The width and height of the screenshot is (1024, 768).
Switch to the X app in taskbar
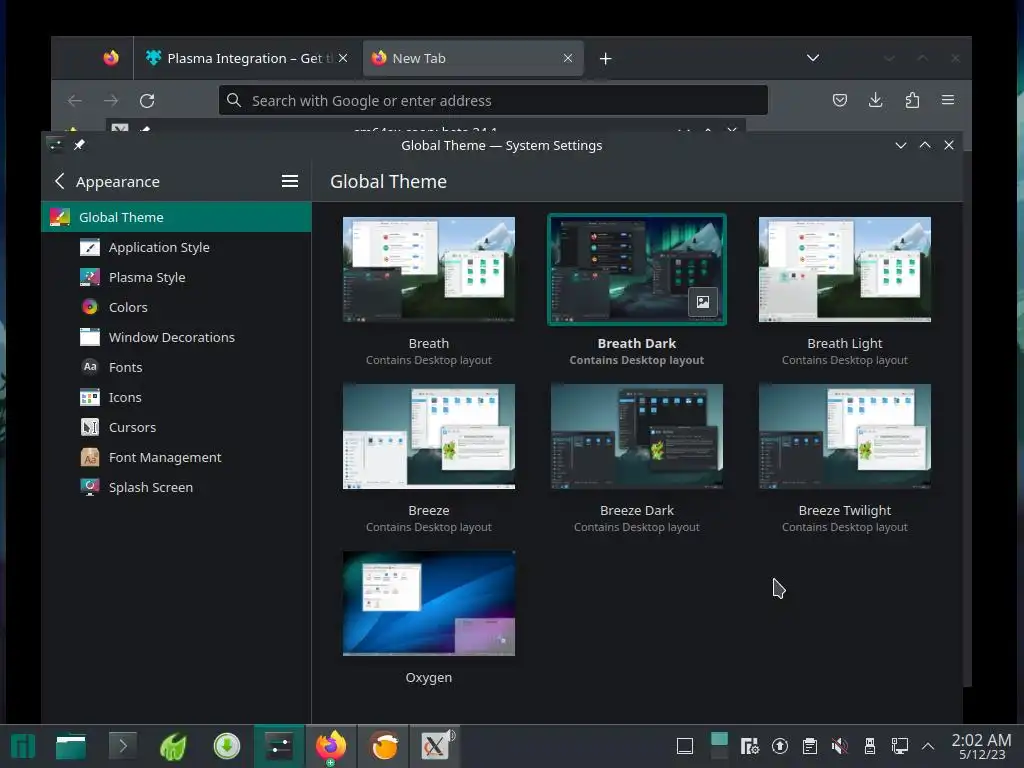click(x=435, y=746)
